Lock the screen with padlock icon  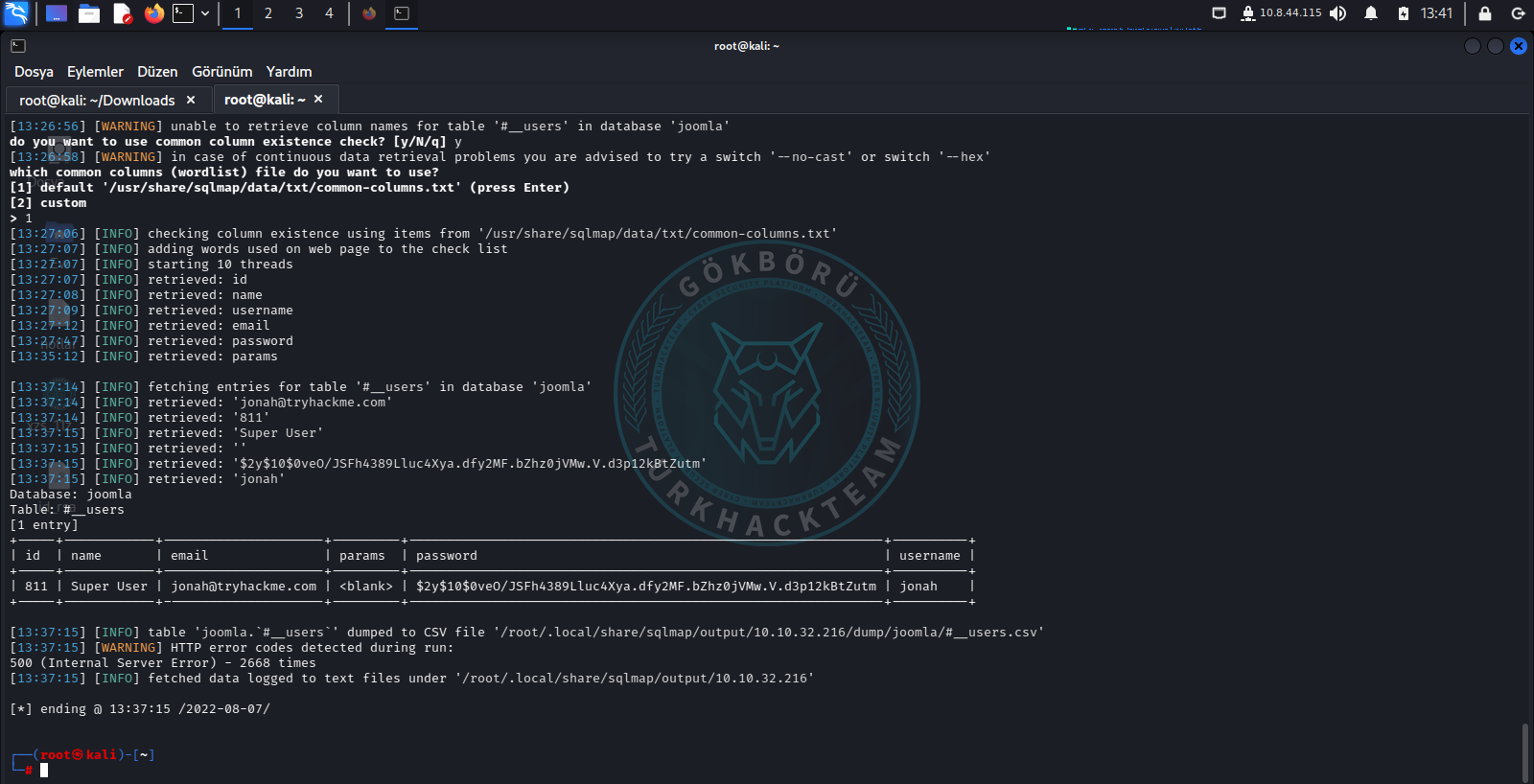(x=1485, y=13)
